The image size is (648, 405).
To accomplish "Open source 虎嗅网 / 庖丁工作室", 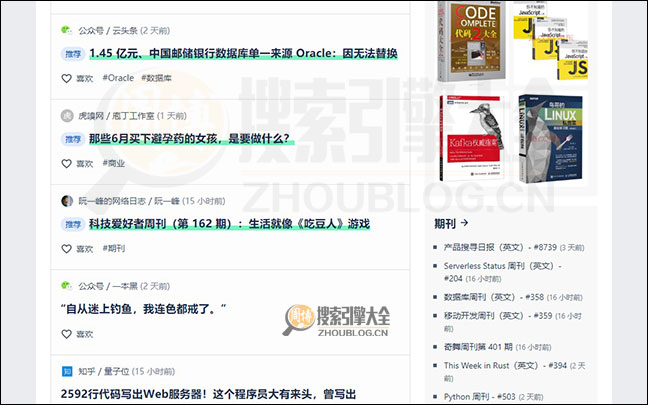I will (x=116, y=116).
